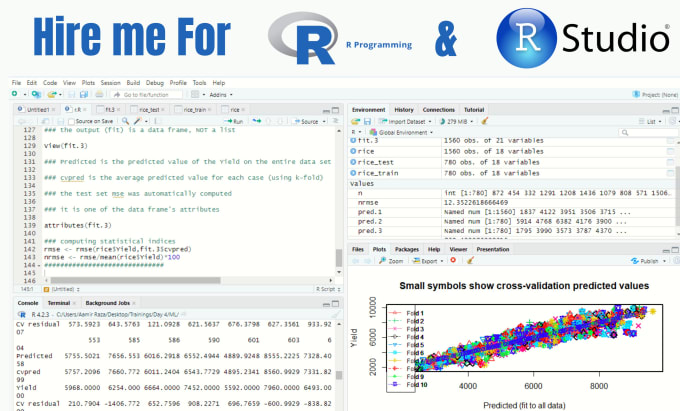Viewport: 680px width, 411px height.
Task: Open the R Script file type selector
Action: [x=328, y=289]
